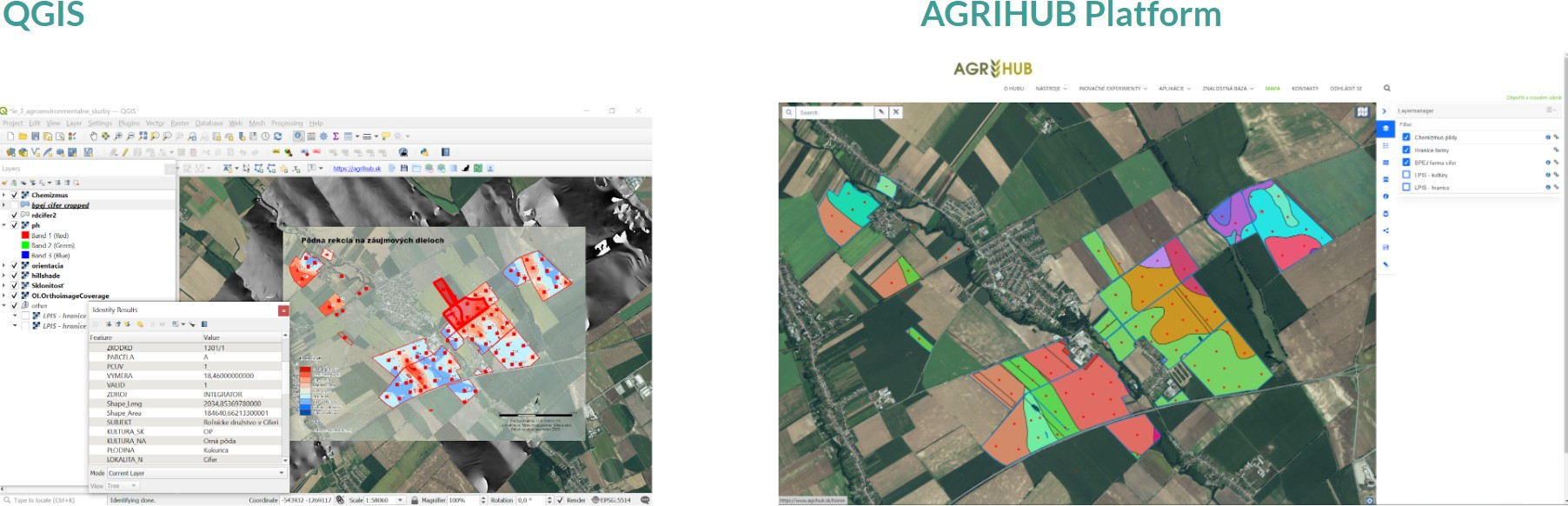Click the share icon in AGRIHUB sidebar

1385,230
